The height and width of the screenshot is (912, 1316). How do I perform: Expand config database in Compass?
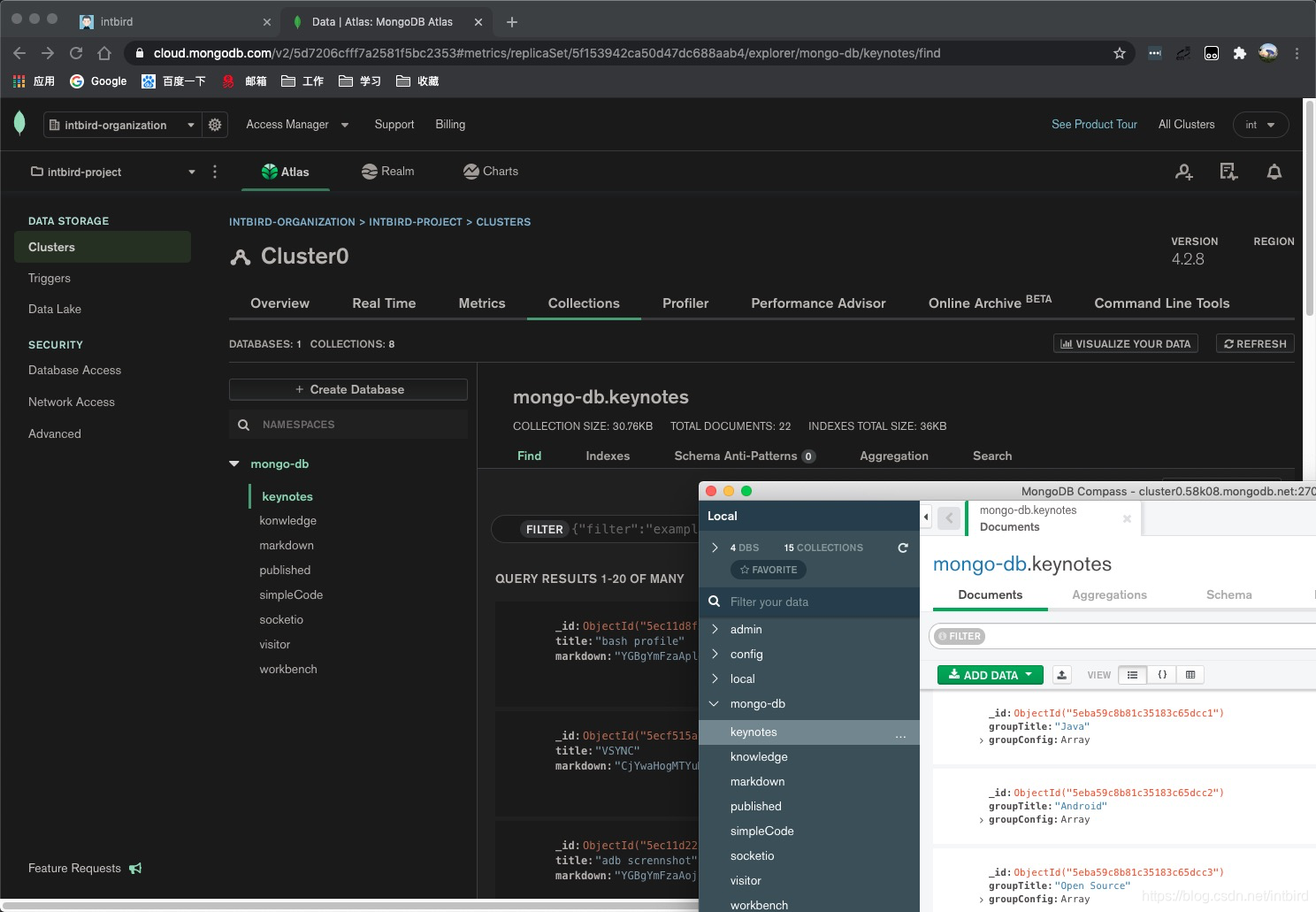[x=715, y=654]
